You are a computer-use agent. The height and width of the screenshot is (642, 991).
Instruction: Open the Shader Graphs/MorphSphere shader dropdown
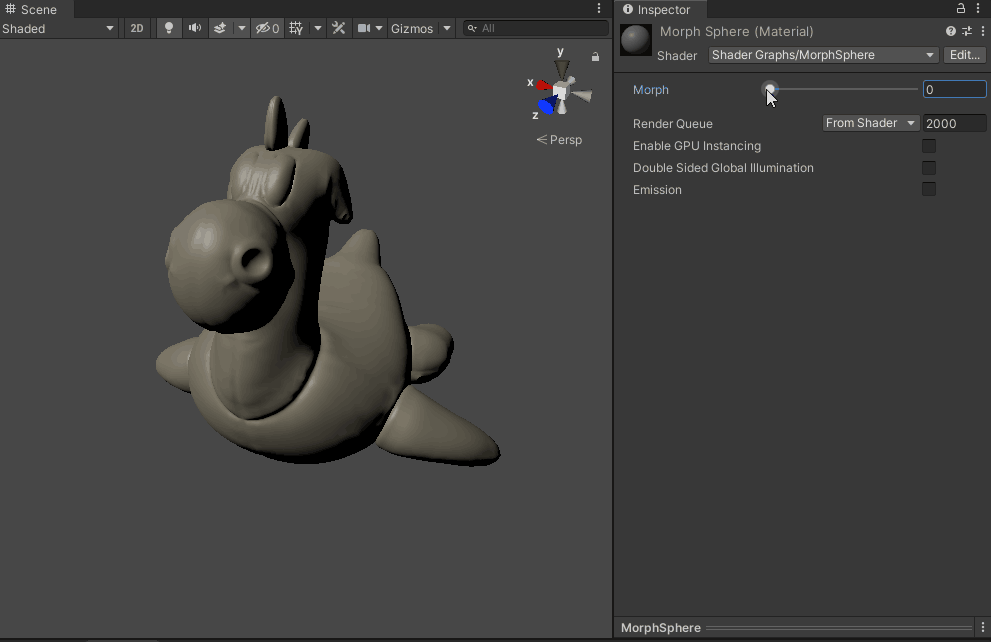(x=822, y=55)
